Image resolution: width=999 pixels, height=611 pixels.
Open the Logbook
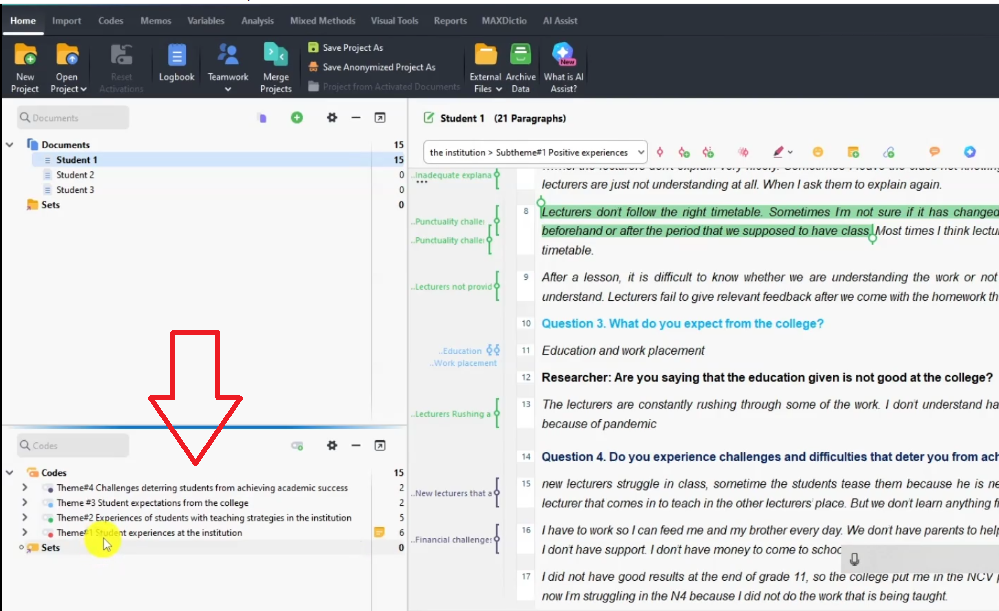176,63
